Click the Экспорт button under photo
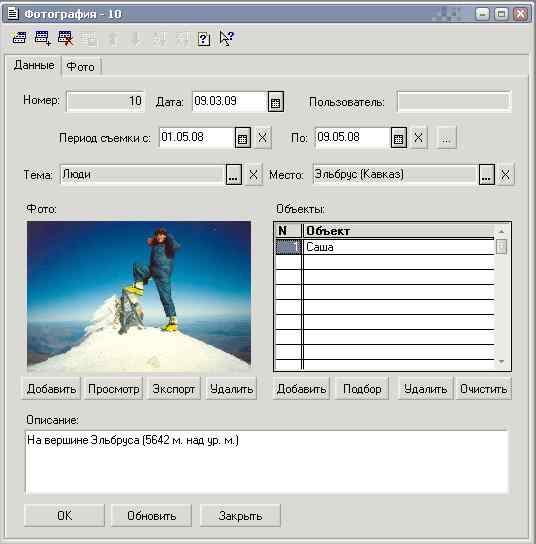536x544 pixels. [x=173, y=389]
